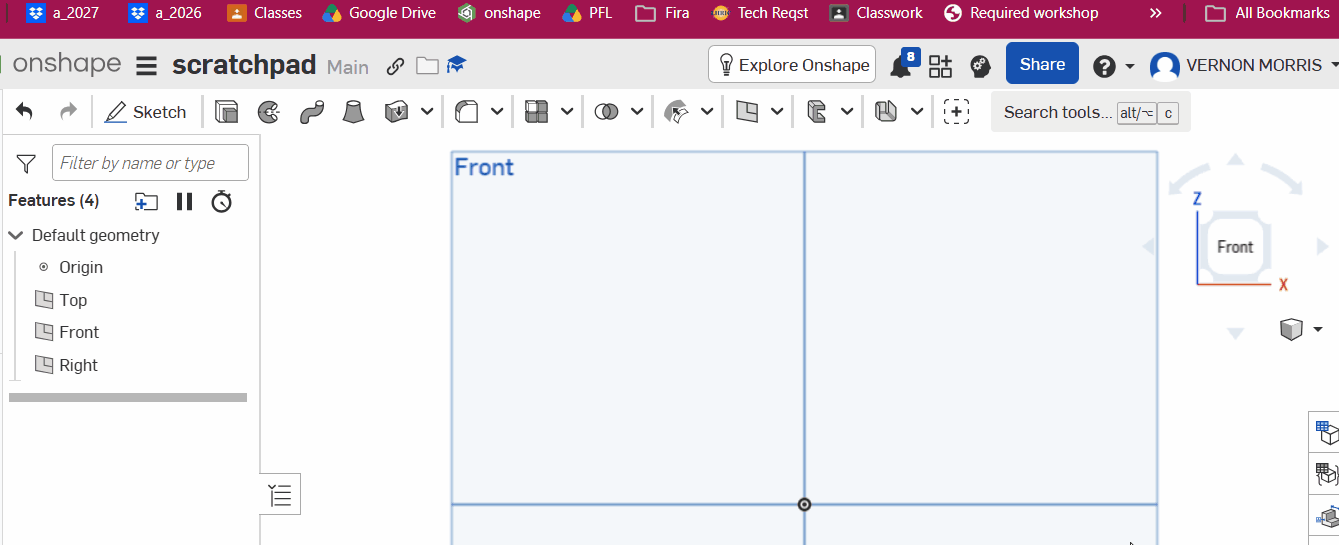This screenshot has width=1339, height=545.
Task: Select the Extrude tool
Action: coord(227,112)
